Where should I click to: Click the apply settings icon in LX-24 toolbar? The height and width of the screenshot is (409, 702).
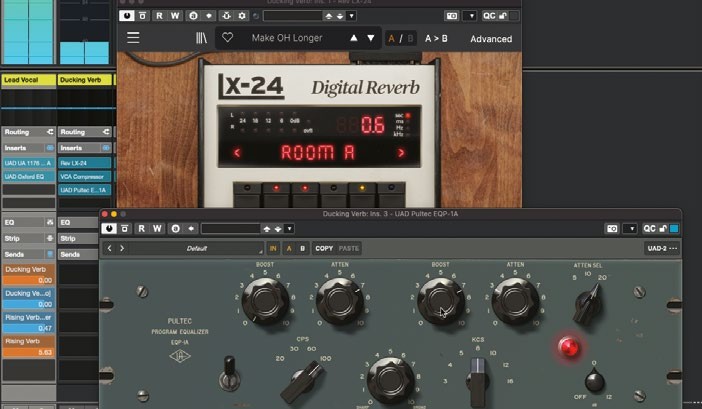coord(209,16)
